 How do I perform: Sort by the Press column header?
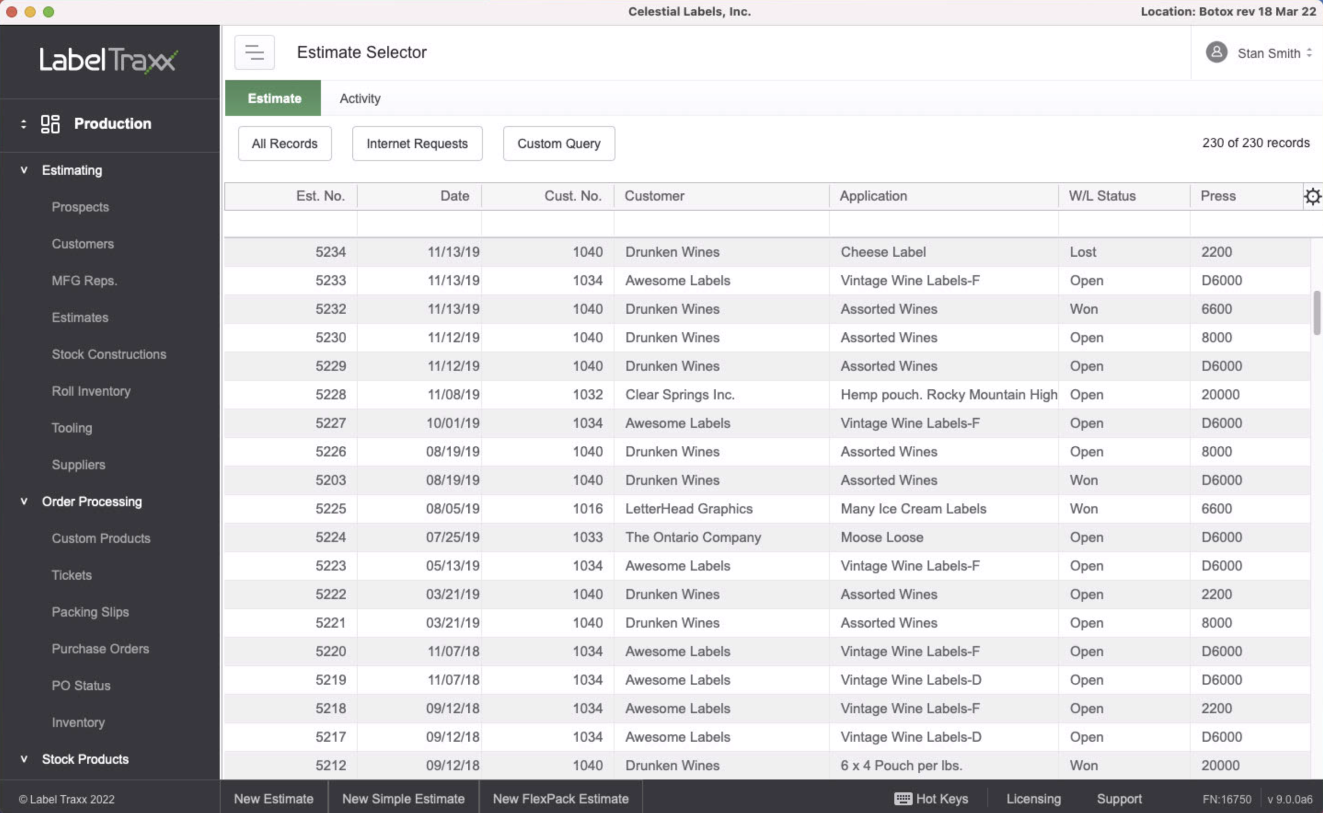(x=1246, y=196)
